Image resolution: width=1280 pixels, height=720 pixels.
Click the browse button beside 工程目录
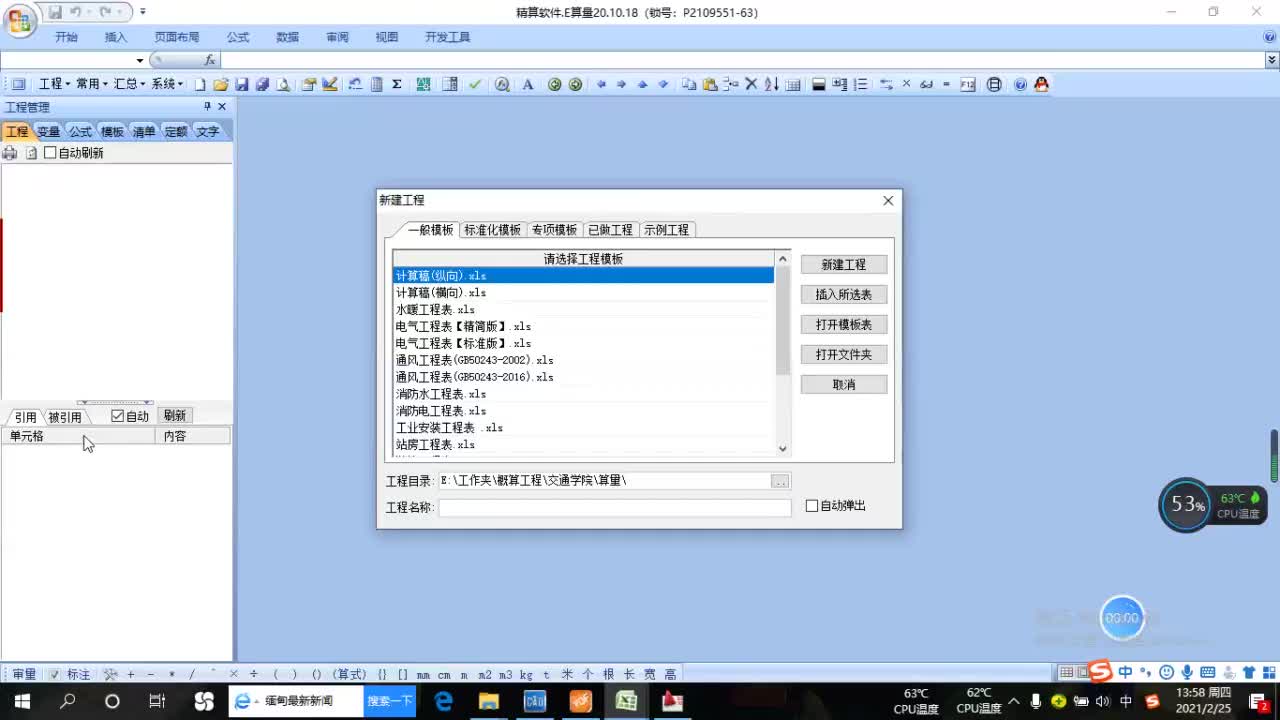coord(781,481)
